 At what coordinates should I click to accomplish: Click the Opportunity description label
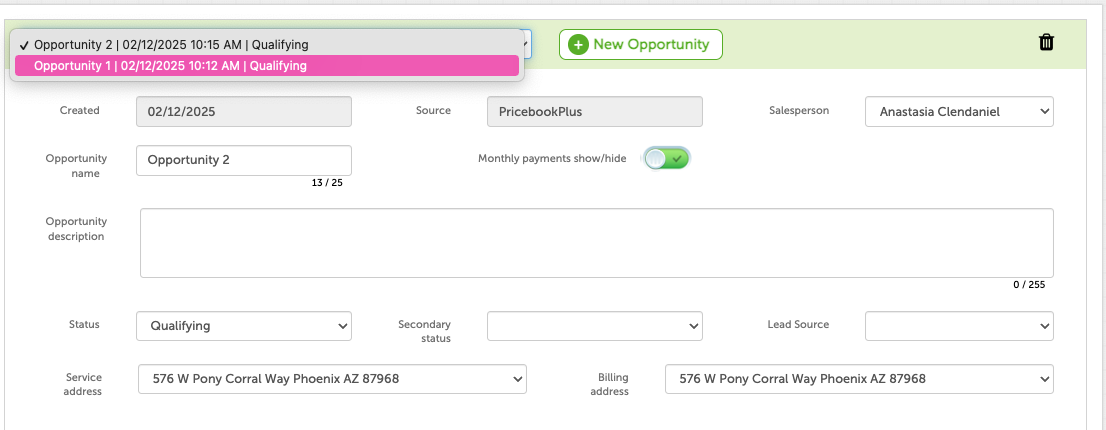point(75,229)
